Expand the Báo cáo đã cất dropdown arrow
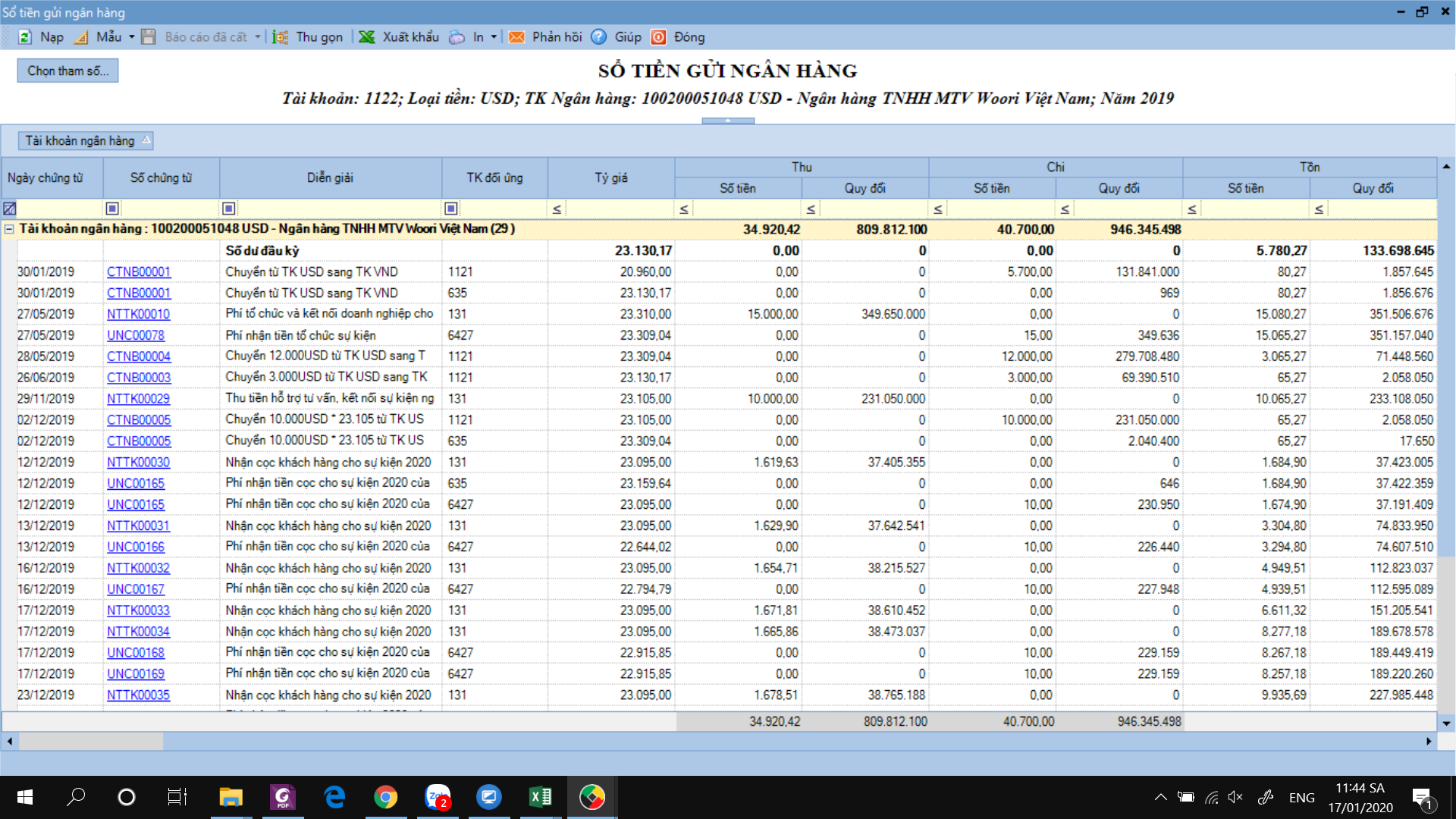The image size is (1456, 819). tap(257, 37)
